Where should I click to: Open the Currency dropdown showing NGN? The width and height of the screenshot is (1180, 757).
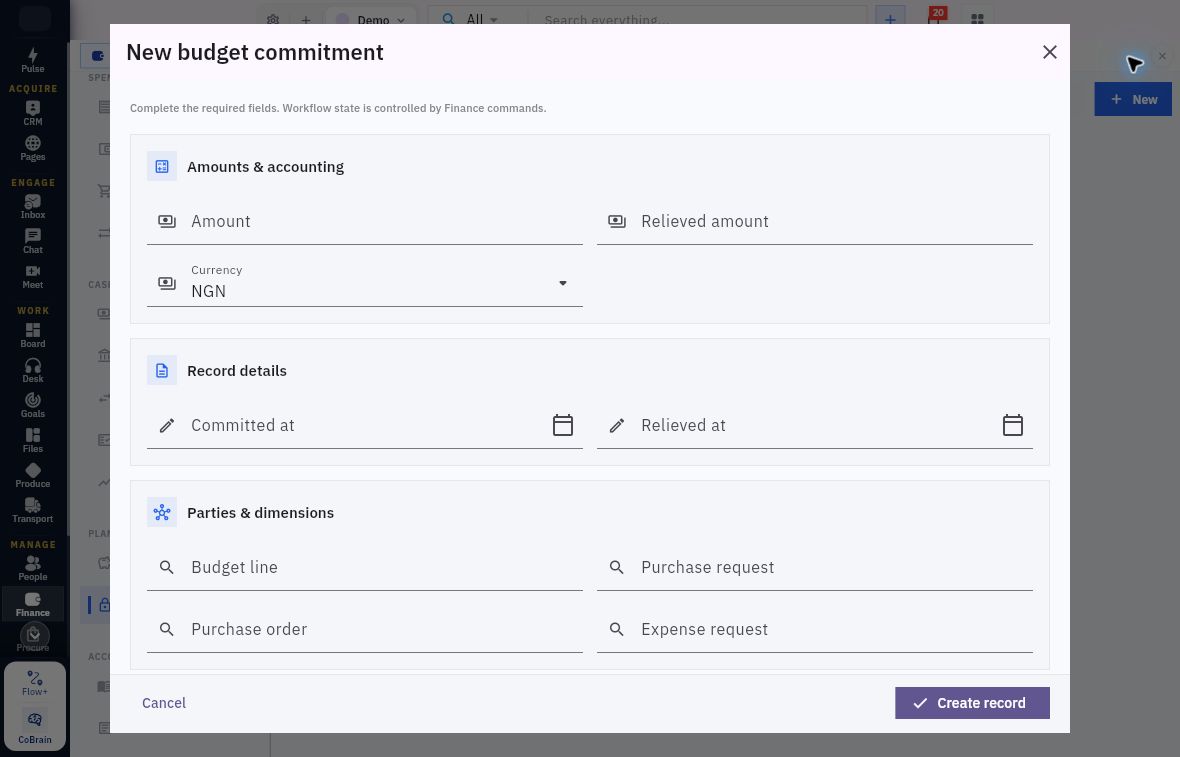click(364, 282)
